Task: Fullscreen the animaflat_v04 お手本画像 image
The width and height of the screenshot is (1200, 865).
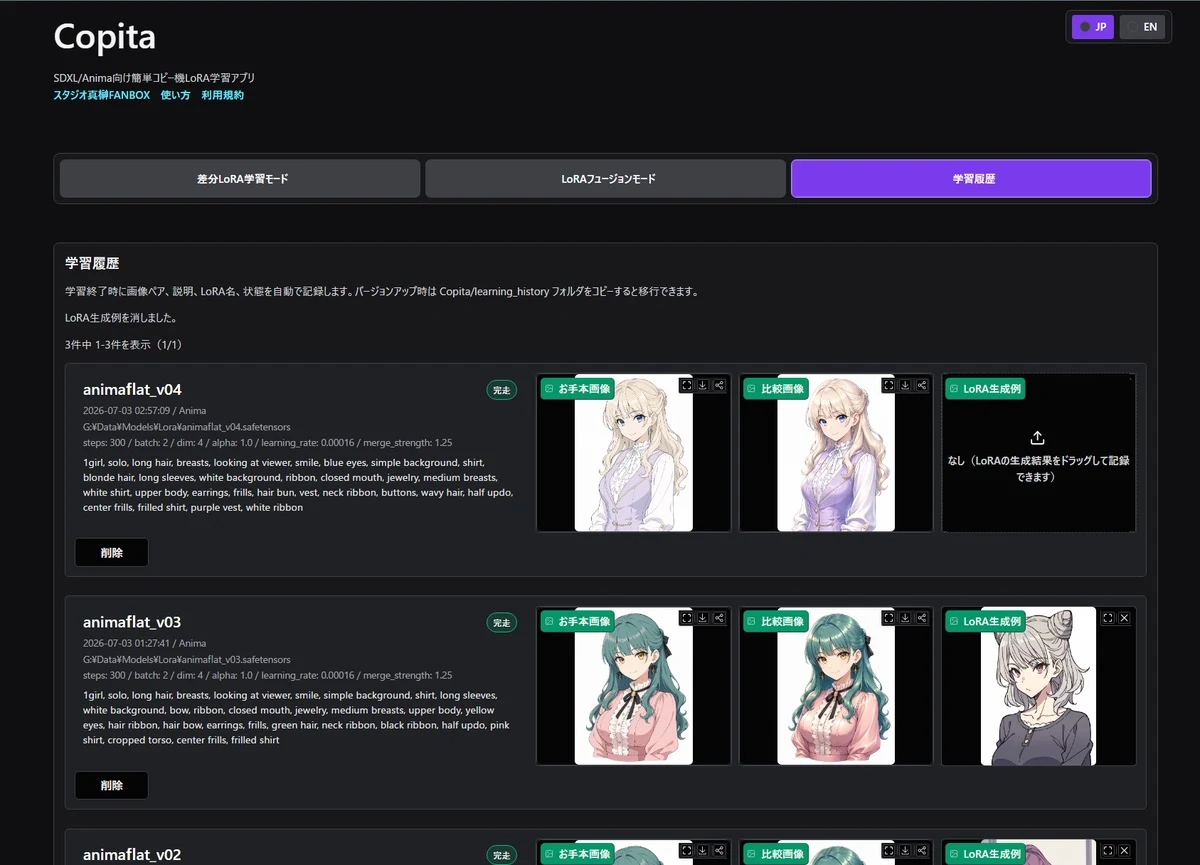Action: 686,385
